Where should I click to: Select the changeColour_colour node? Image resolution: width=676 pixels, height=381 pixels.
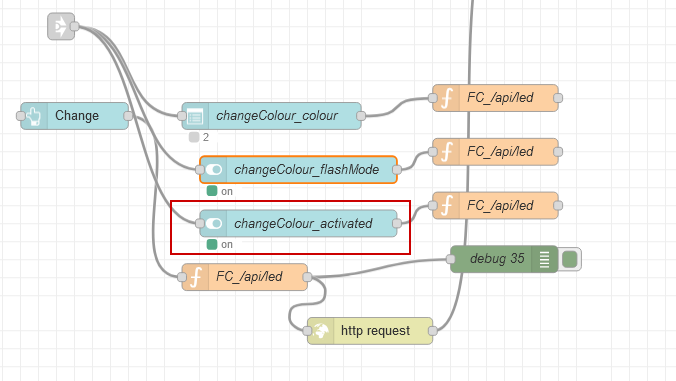[x=272, y=116]
